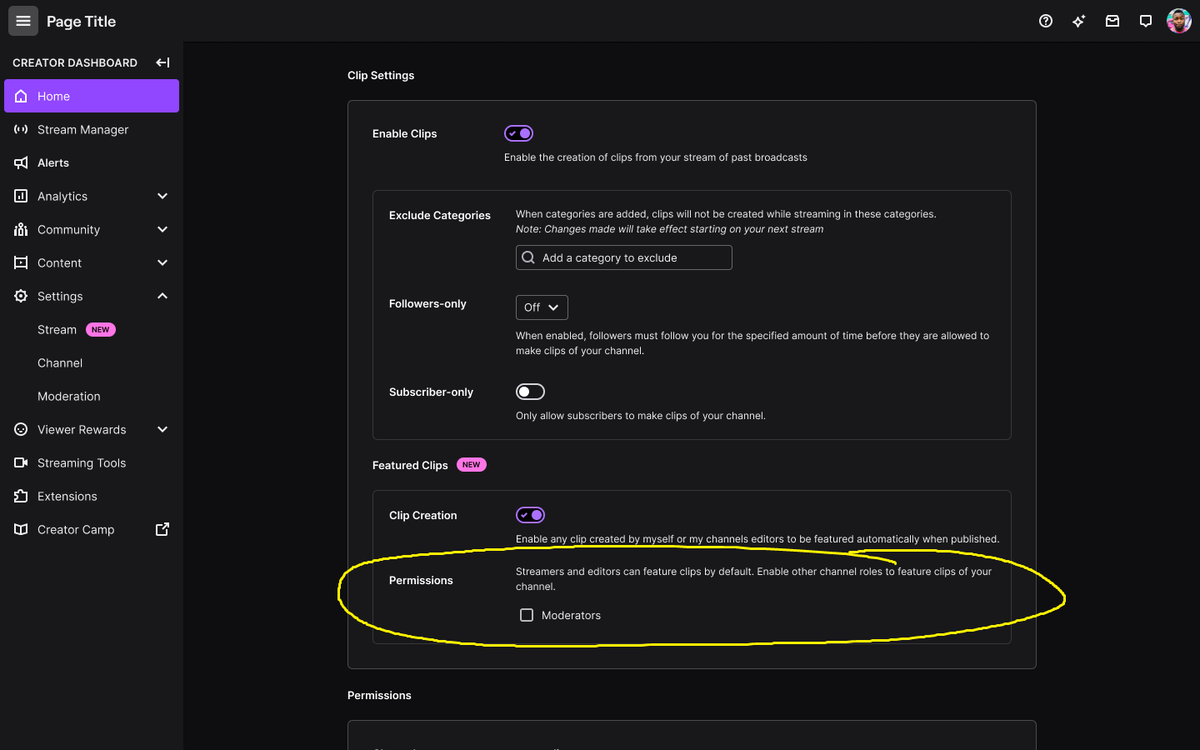Click the Extensions puzzle icon

point(21,496)
